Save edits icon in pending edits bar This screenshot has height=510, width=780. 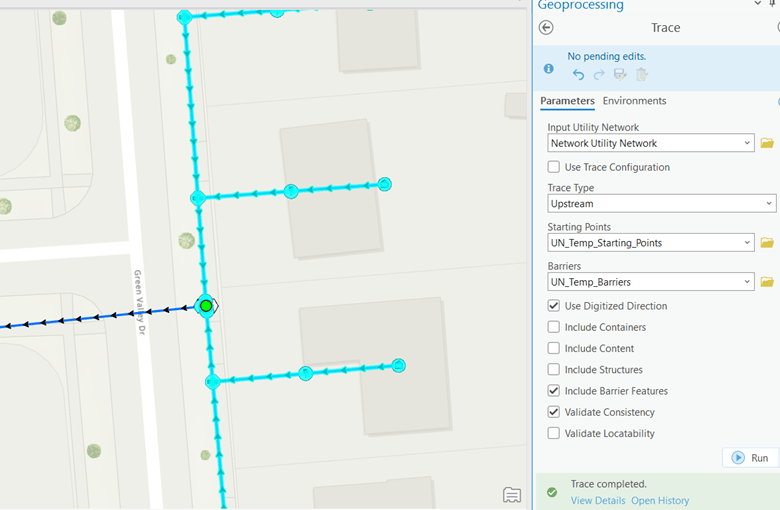[x=620, y=75]
